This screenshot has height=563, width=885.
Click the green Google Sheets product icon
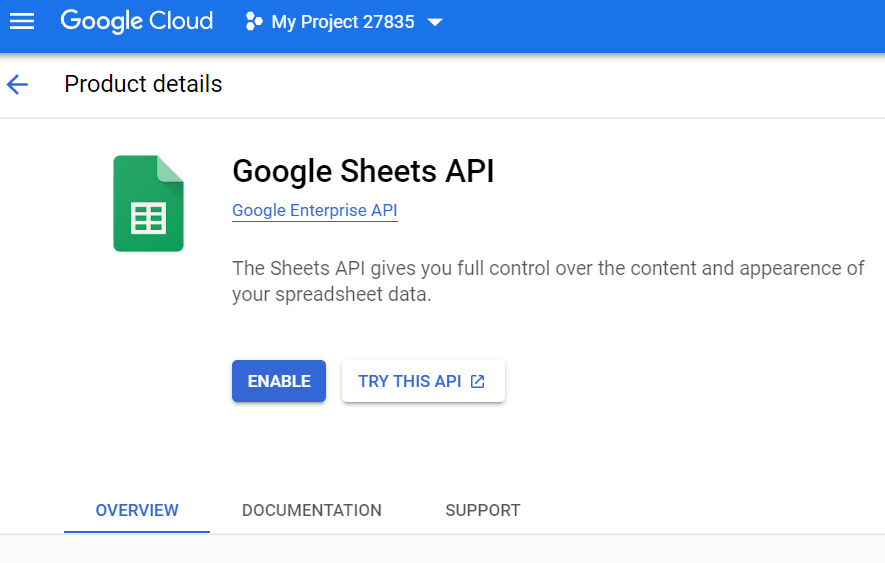click(148, 203)
